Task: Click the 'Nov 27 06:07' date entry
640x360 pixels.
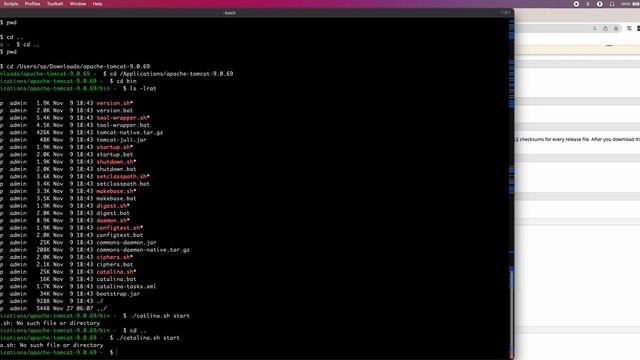Action: pos(73,309)
